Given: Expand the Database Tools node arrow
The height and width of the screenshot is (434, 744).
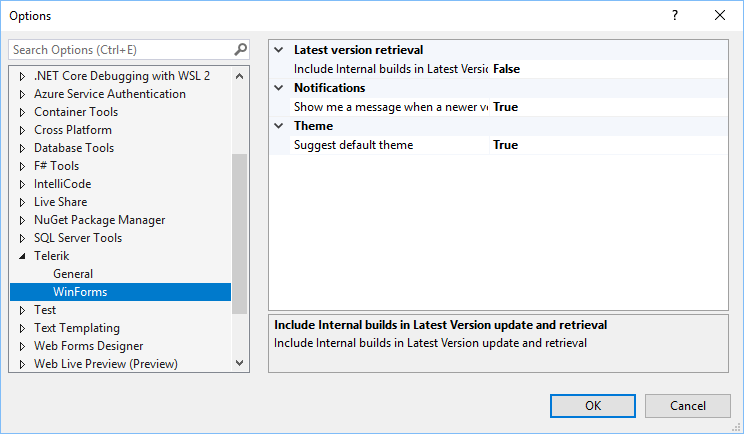Looking at the screenshot, I should coord(22,148).
